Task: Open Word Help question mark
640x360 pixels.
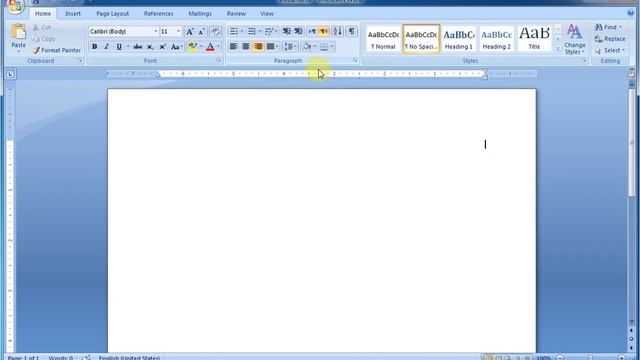Action: click(631, 13)
